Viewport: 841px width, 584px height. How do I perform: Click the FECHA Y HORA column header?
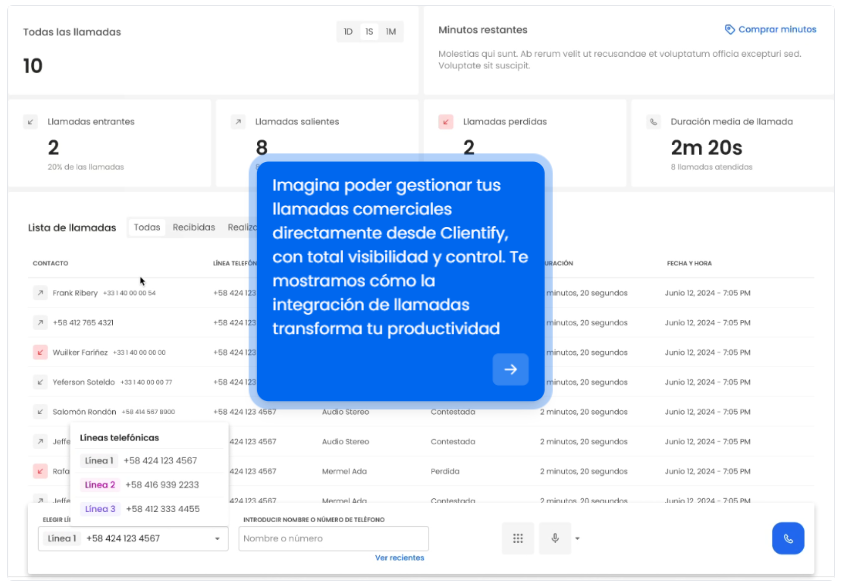689,263
